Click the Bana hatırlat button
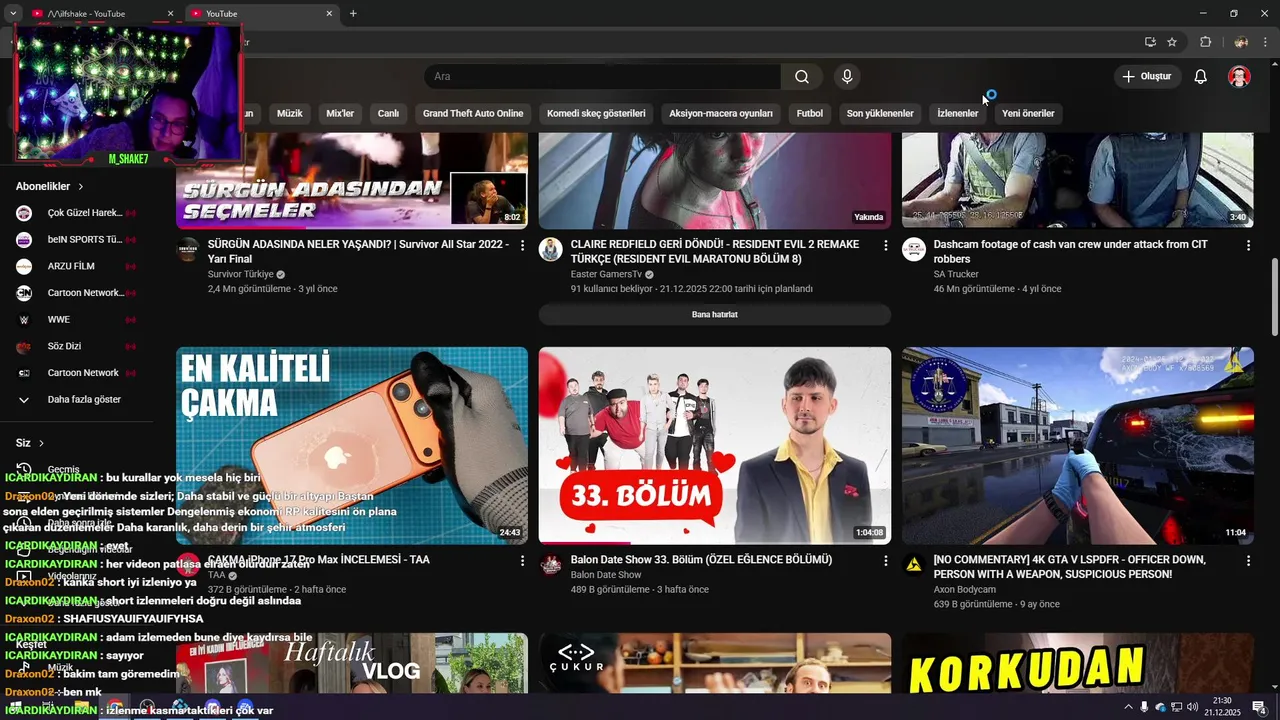Viewport: 1280px width, 720px height. [715, 315]
